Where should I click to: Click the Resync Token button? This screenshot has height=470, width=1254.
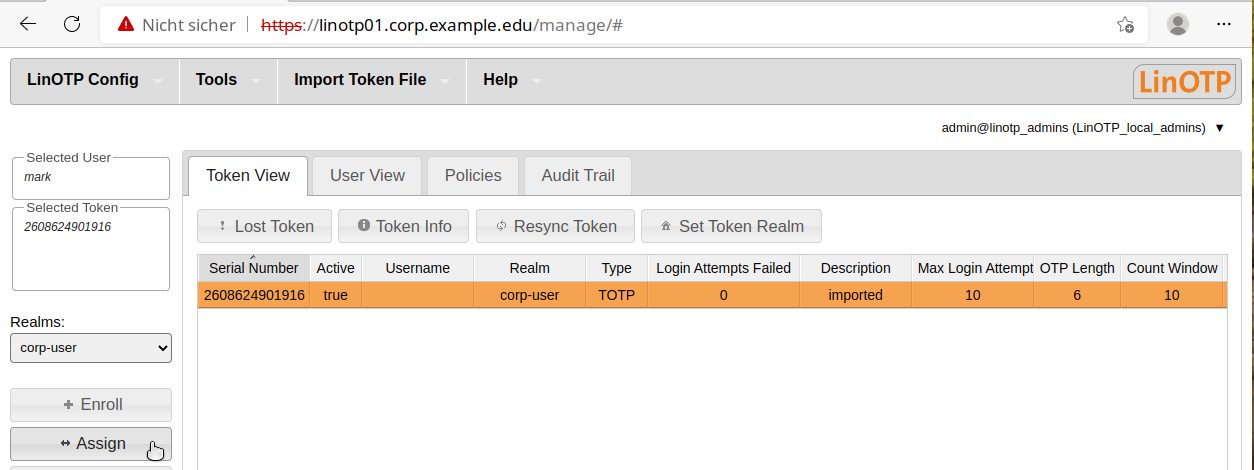[555, 226]
